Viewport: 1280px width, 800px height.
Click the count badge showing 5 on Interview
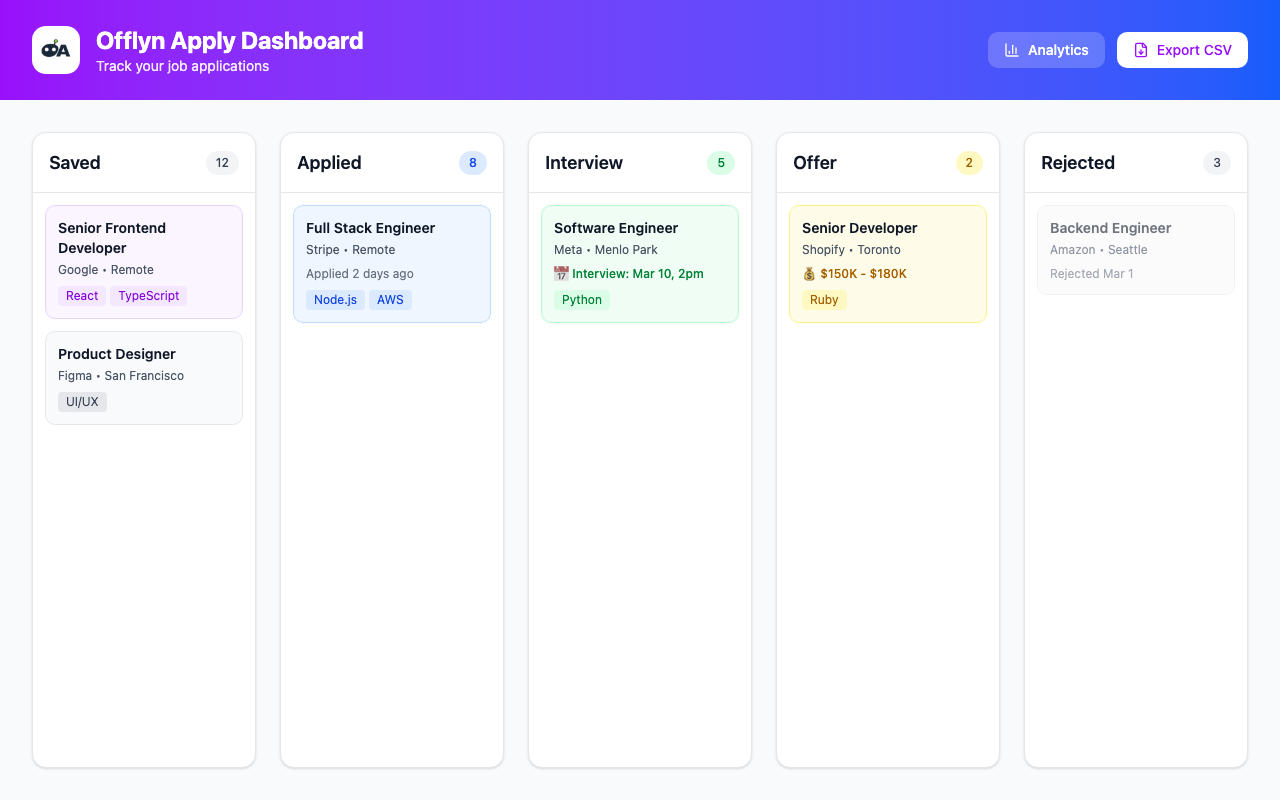pos(720,162)
